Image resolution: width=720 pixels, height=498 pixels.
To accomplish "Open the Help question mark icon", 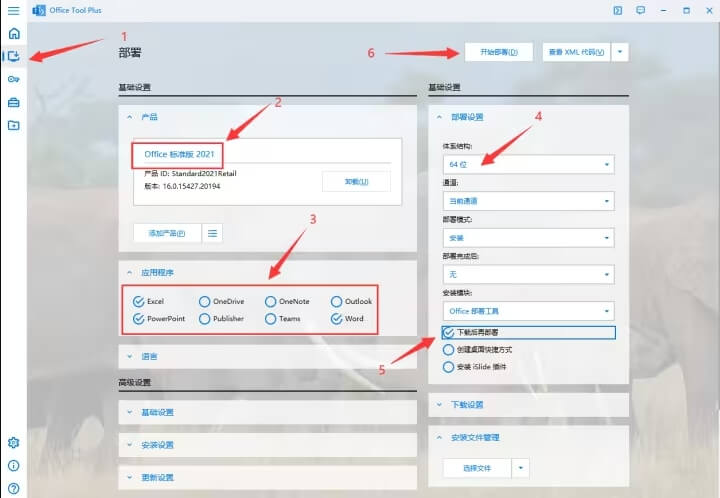I will tap(14, 488).
